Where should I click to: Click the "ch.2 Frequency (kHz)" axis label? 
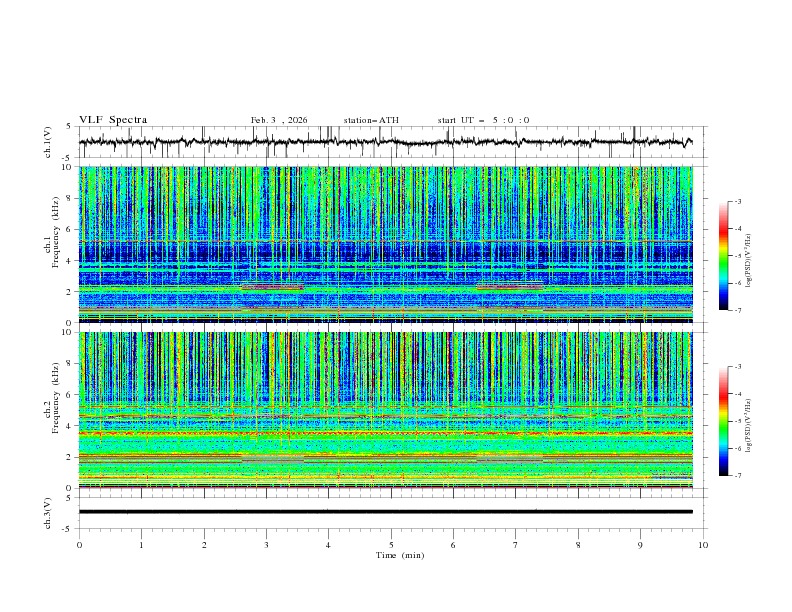52,398
